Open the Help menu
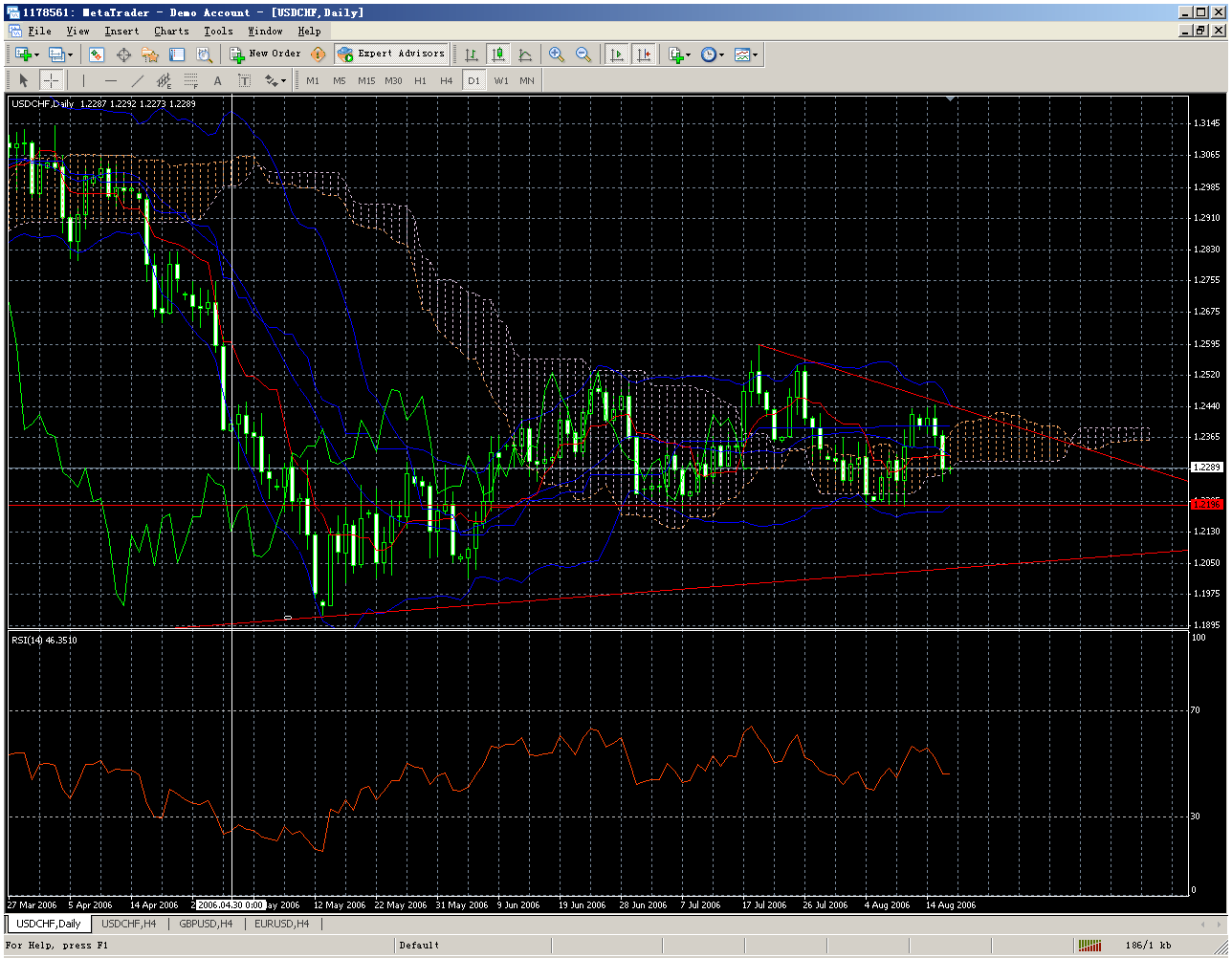Image resolution: width=1232 pixels, height=958 pixels. [309, 32]
